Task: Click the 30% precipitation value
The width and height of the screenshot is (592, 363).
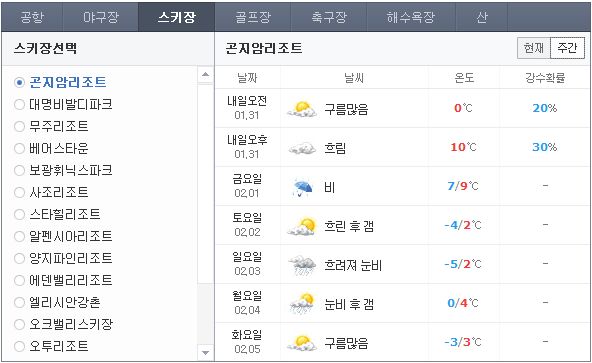Action: coord(545,147)
